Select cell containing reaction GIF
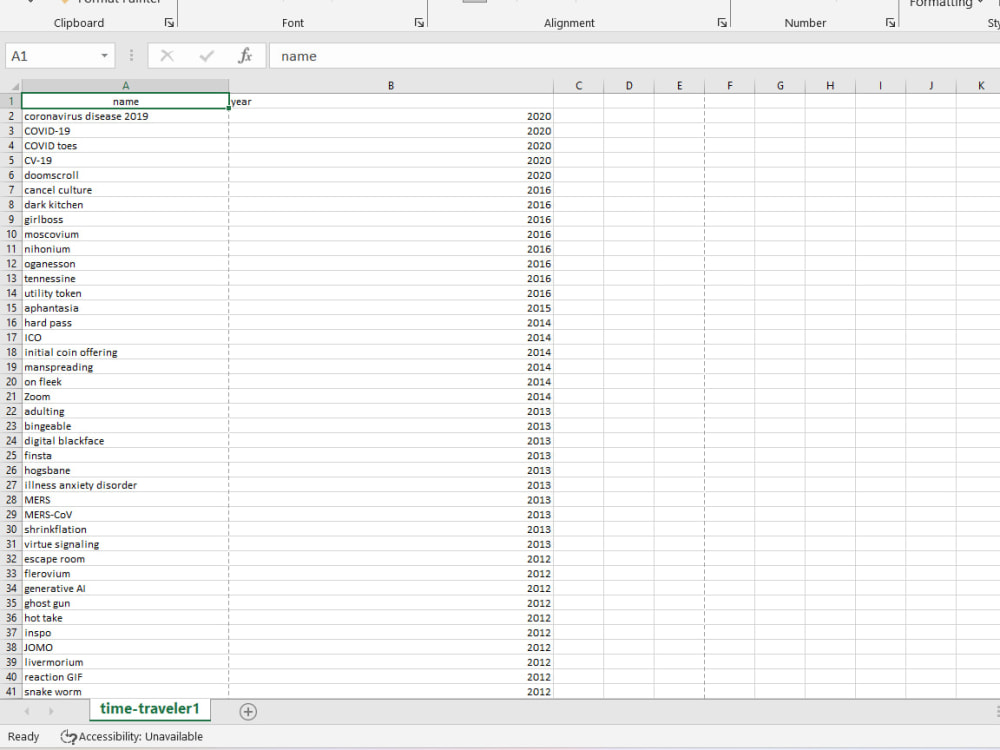 (x=126, y=677)
